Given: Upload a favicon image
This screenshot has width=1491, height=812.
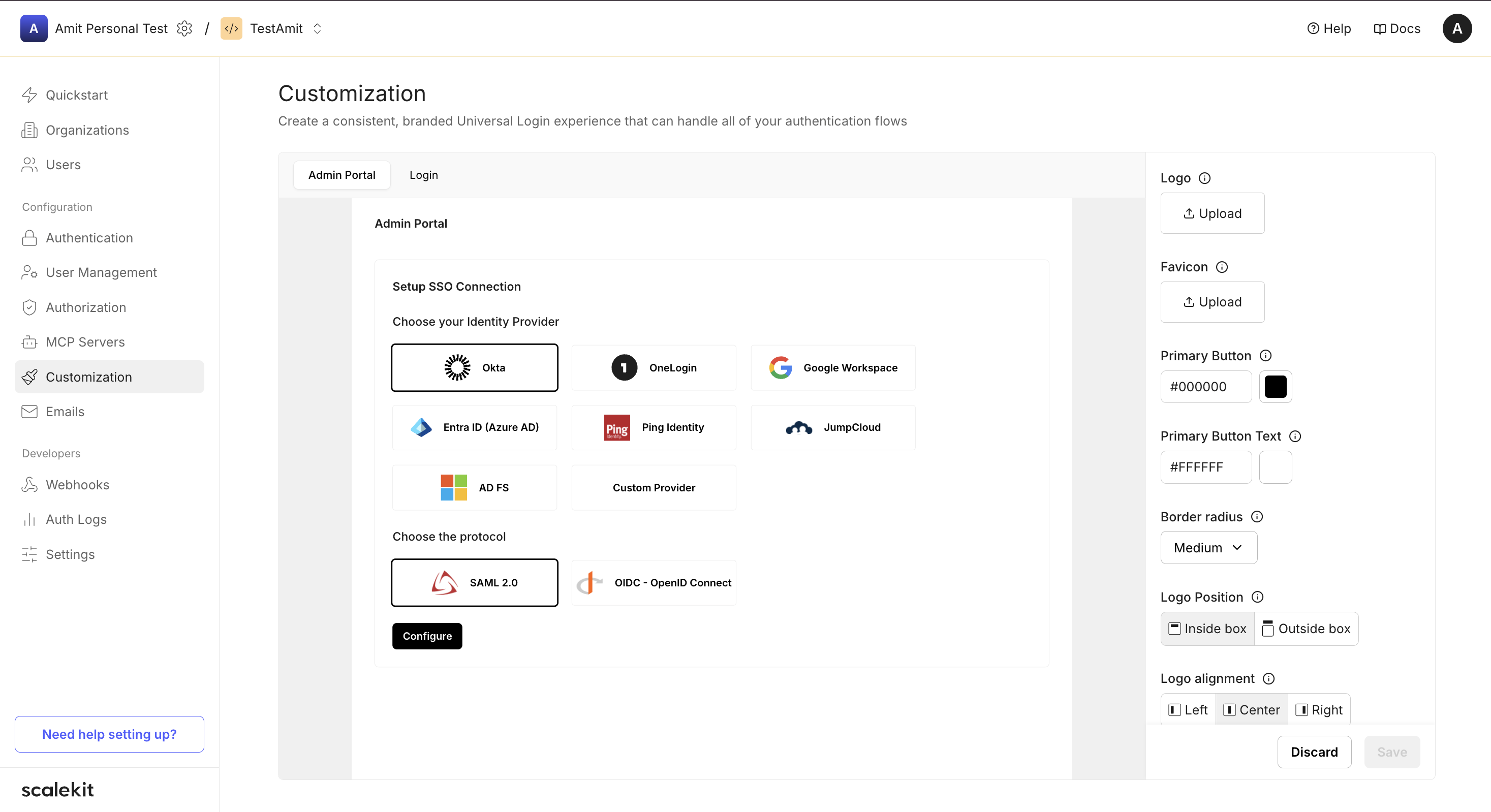Looking at the screenshot, I should click(1212, 301).
